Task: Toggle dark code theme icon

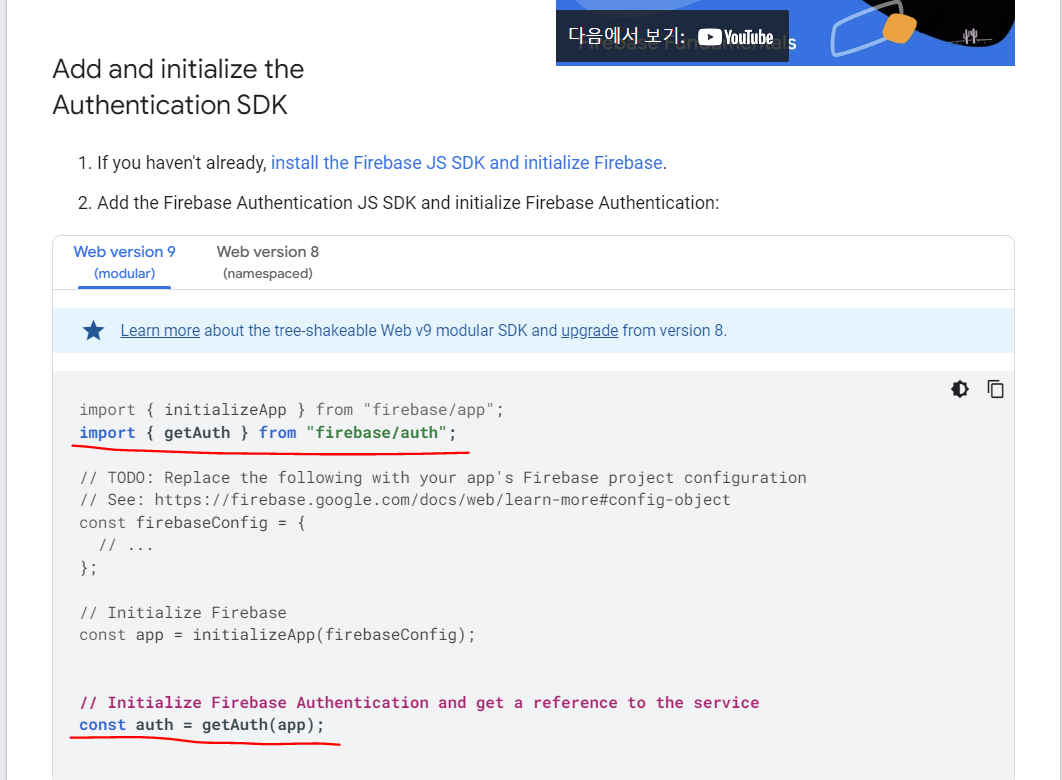Action: click(960, 389)
